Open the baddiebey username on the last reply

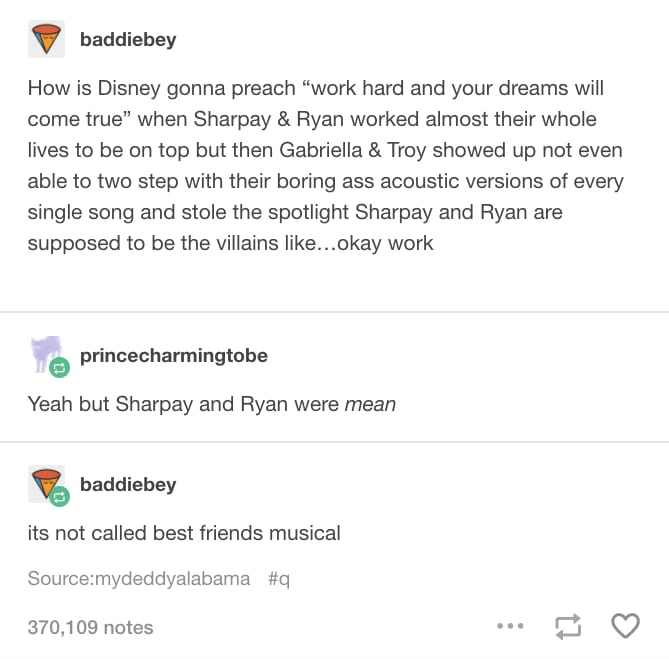click(128, 485)
